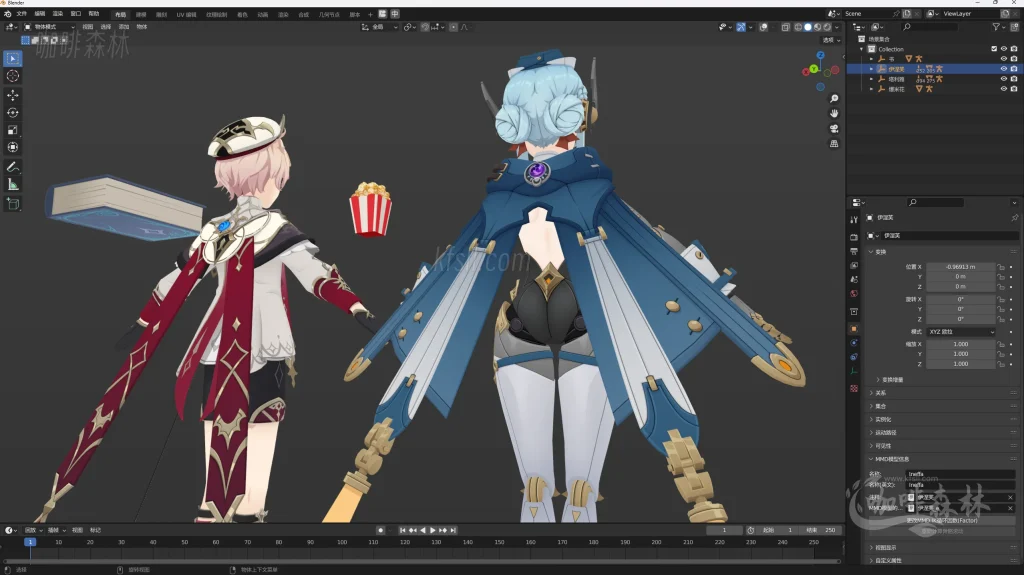
Task: Toggle the pin icon in properties header
Action: point(1014,218)
